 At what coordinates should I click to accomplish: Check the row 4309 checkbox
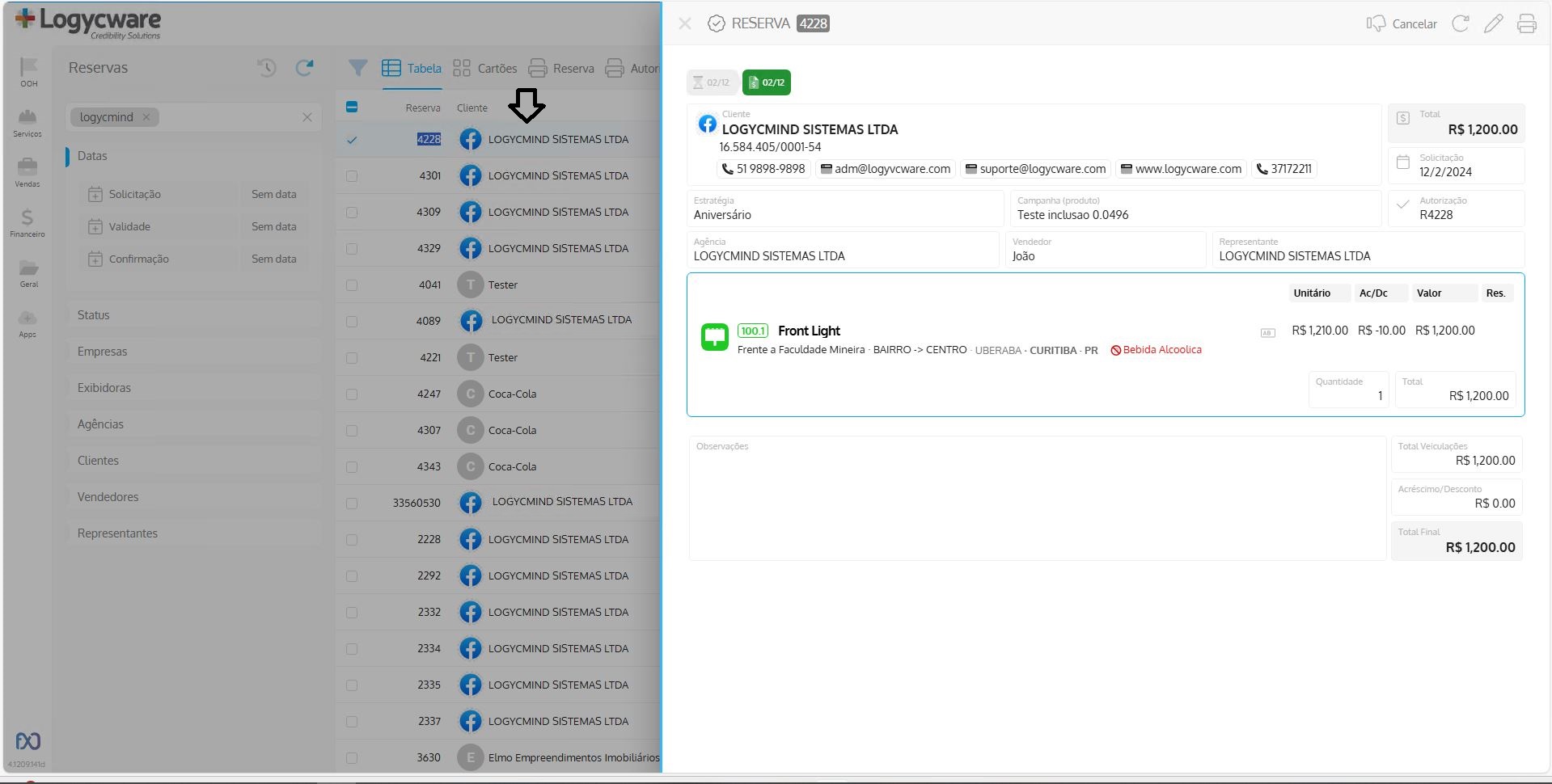(x=352, y=213)
